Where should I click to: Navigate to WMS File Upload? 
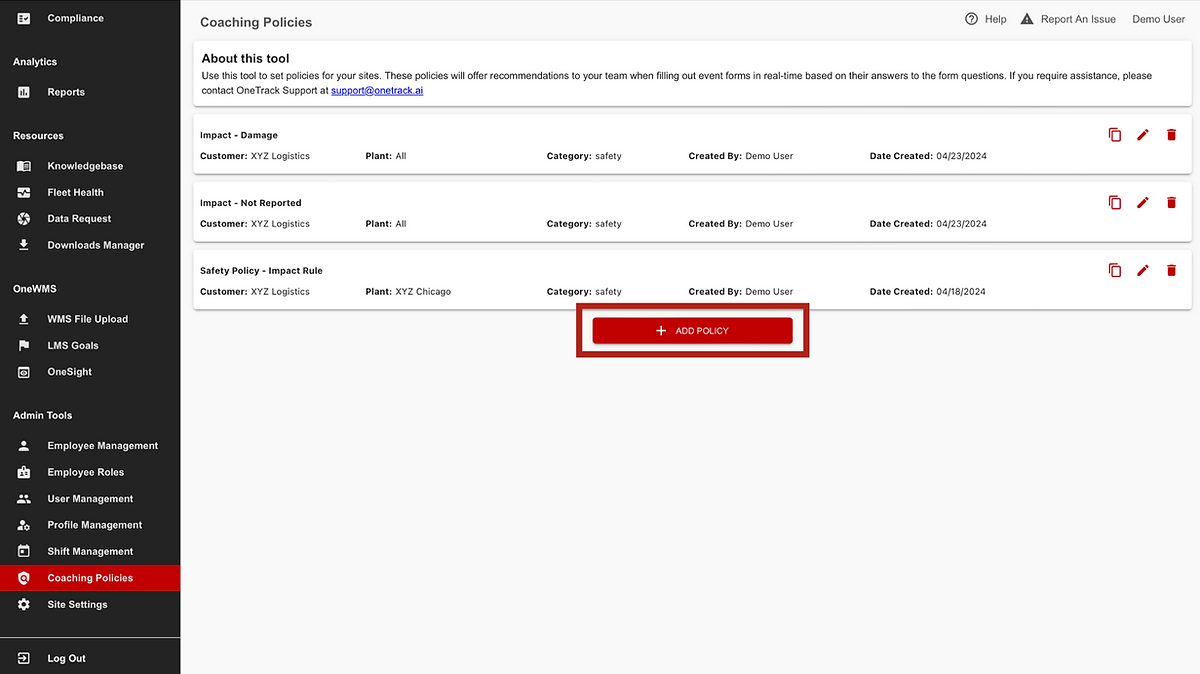(87, 319)
